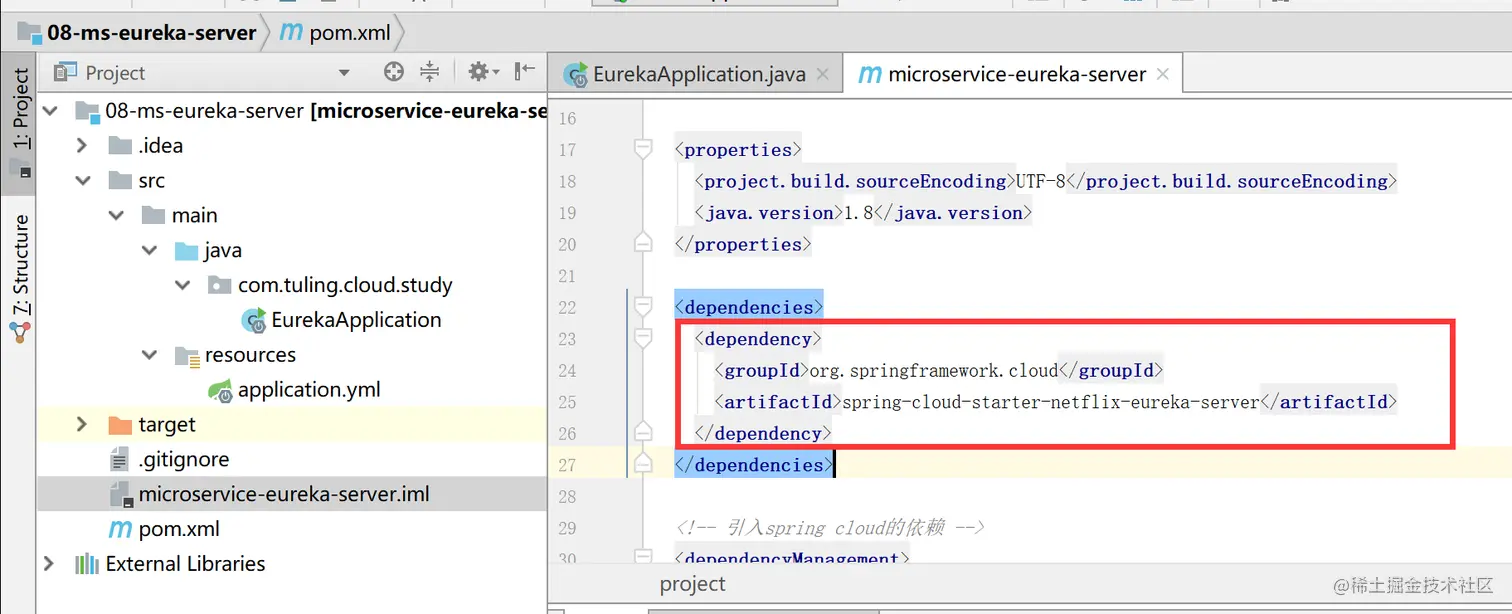Open pom.xml in project tree
1512x614 pixels.
point(179,529)
